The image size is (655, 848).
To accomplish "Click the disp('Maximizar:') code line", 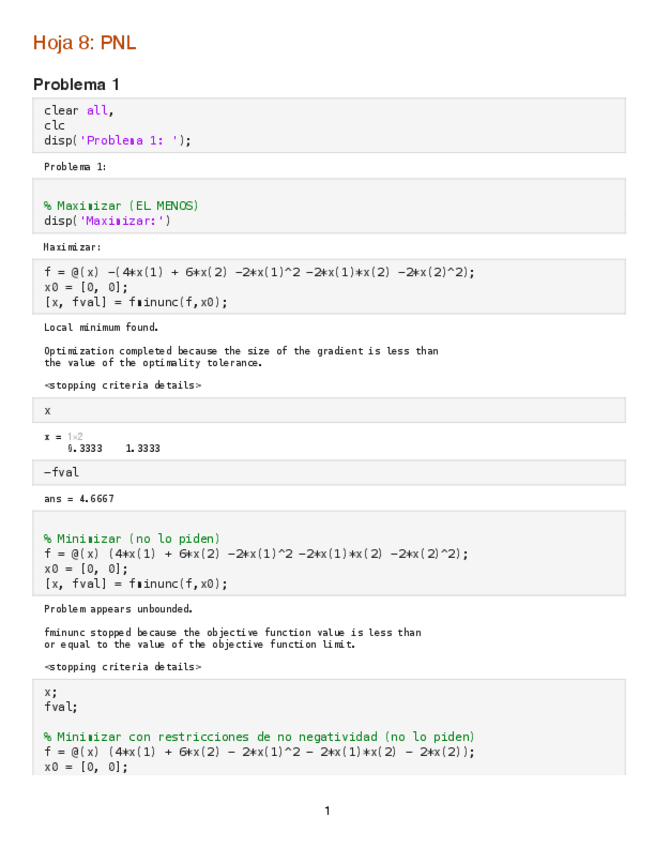I will tap(107, 220).
